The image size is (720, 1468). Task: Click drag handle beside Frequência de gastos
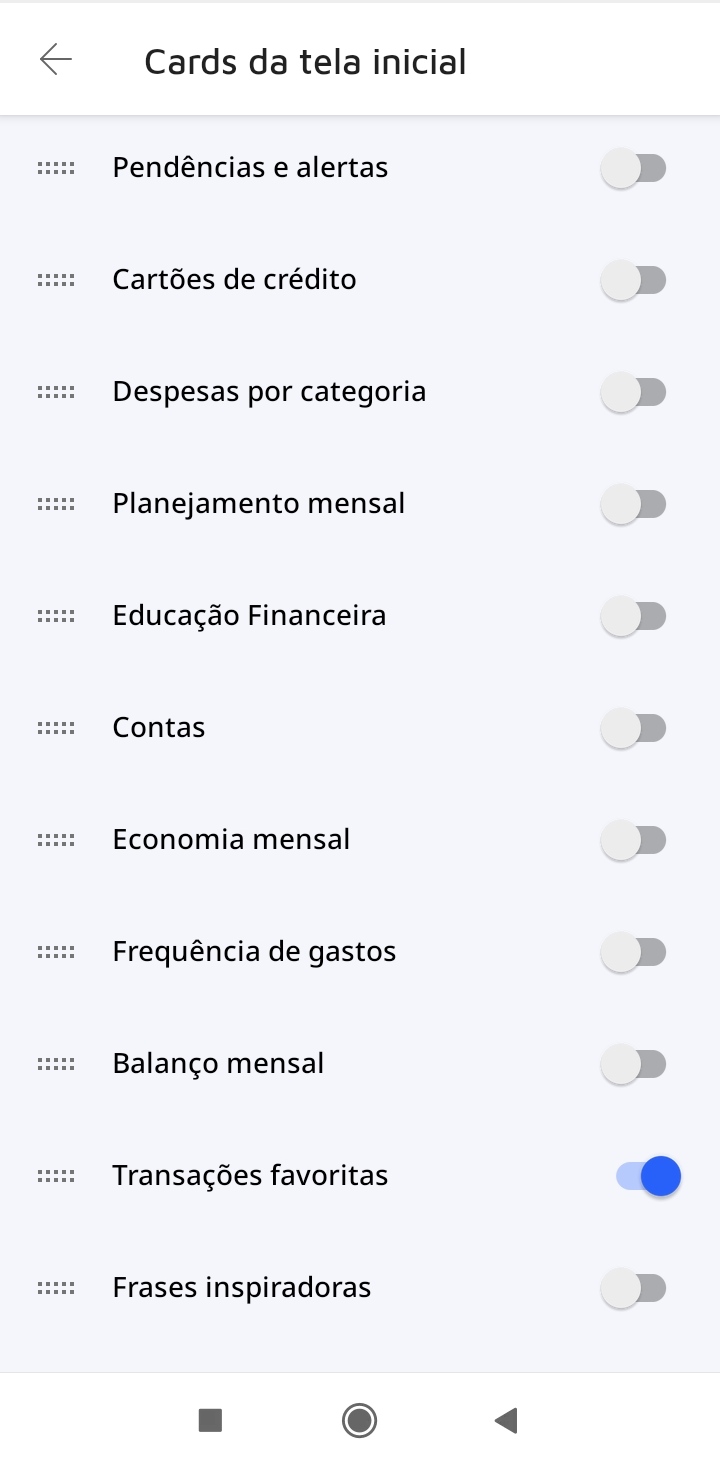pos(56,952)
